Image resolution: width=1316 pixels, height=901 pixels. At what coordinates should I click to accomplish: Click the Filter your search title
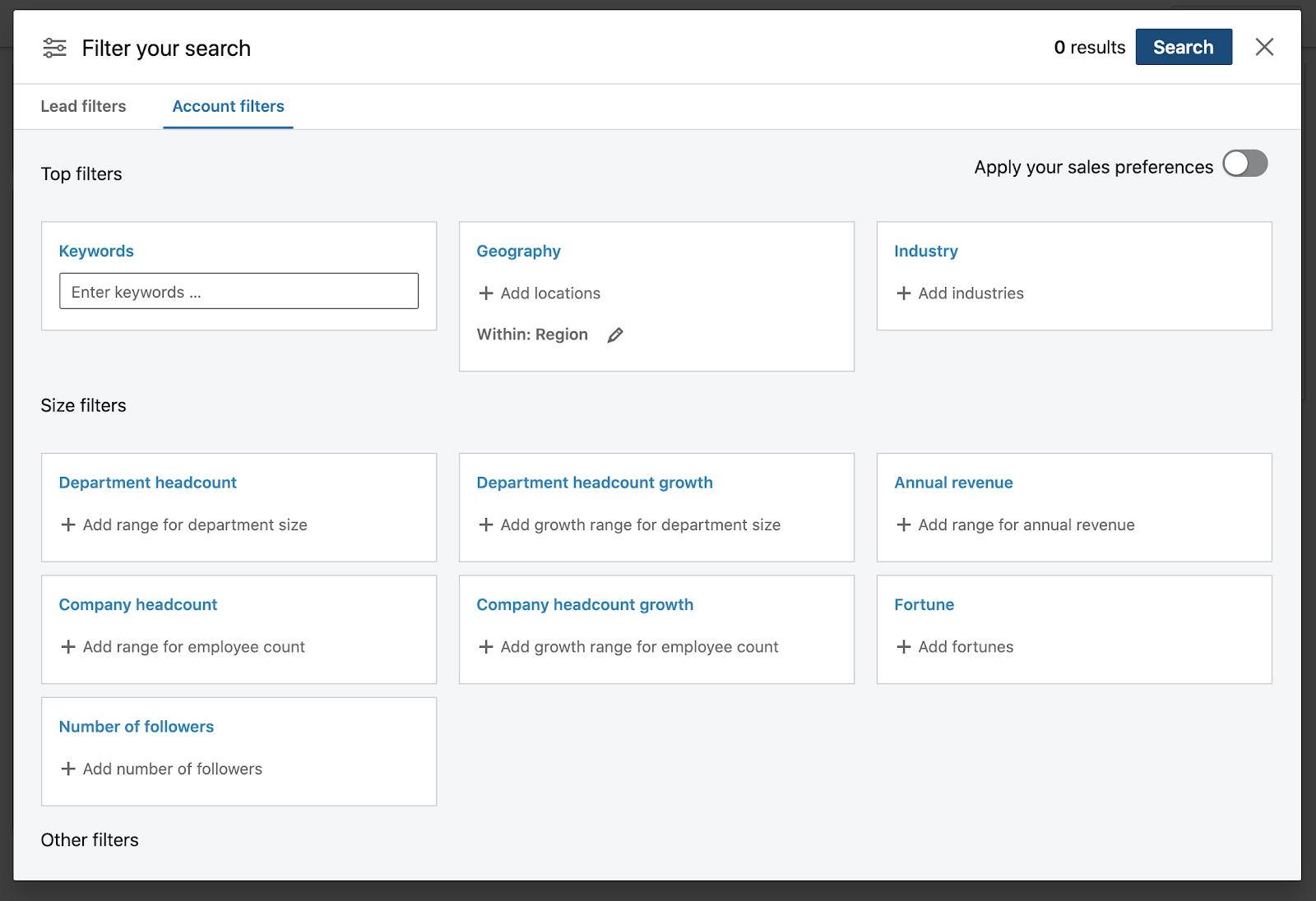coord(166,49)
